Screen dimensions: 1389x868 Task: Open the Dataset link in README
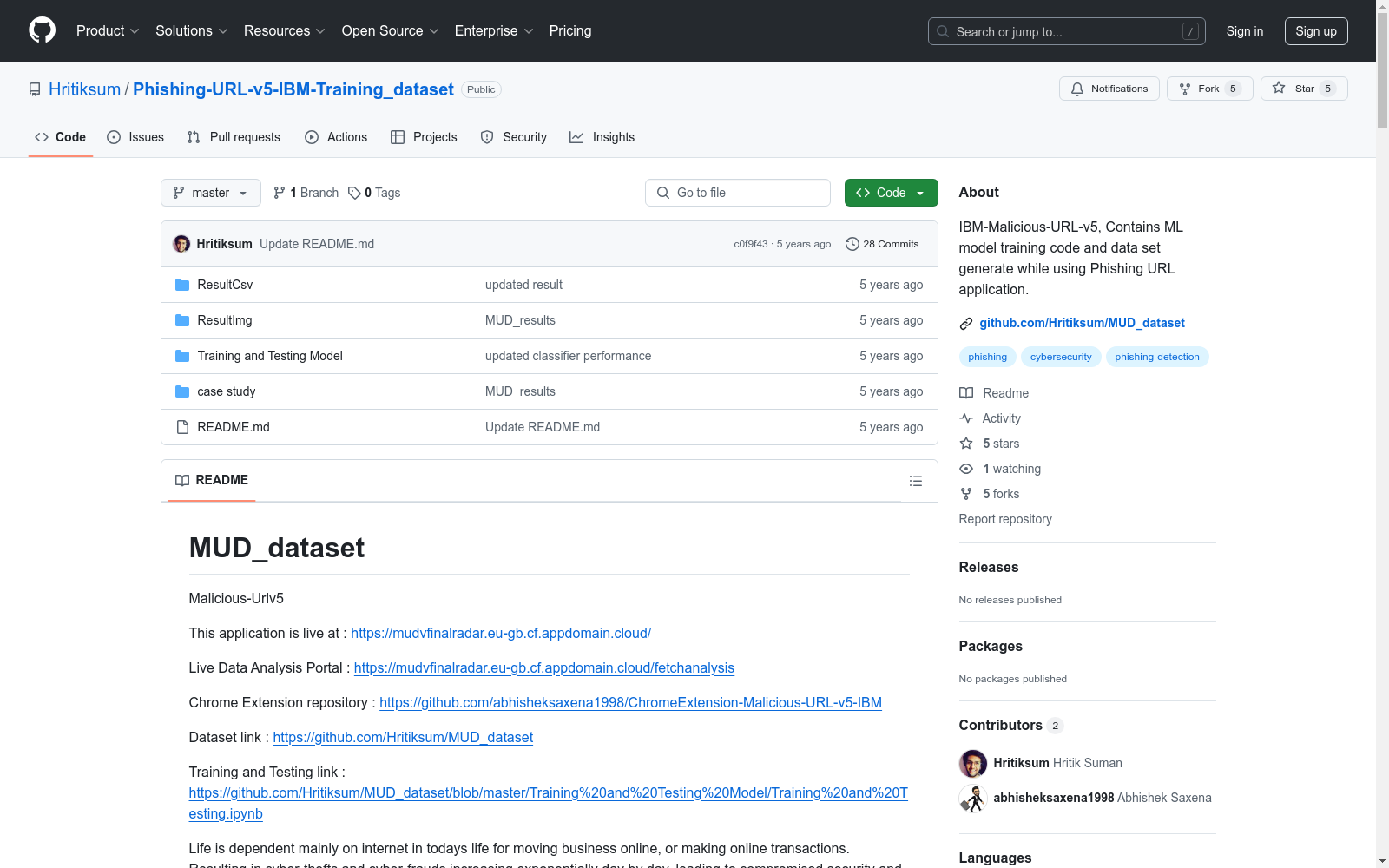pos(403,737)
